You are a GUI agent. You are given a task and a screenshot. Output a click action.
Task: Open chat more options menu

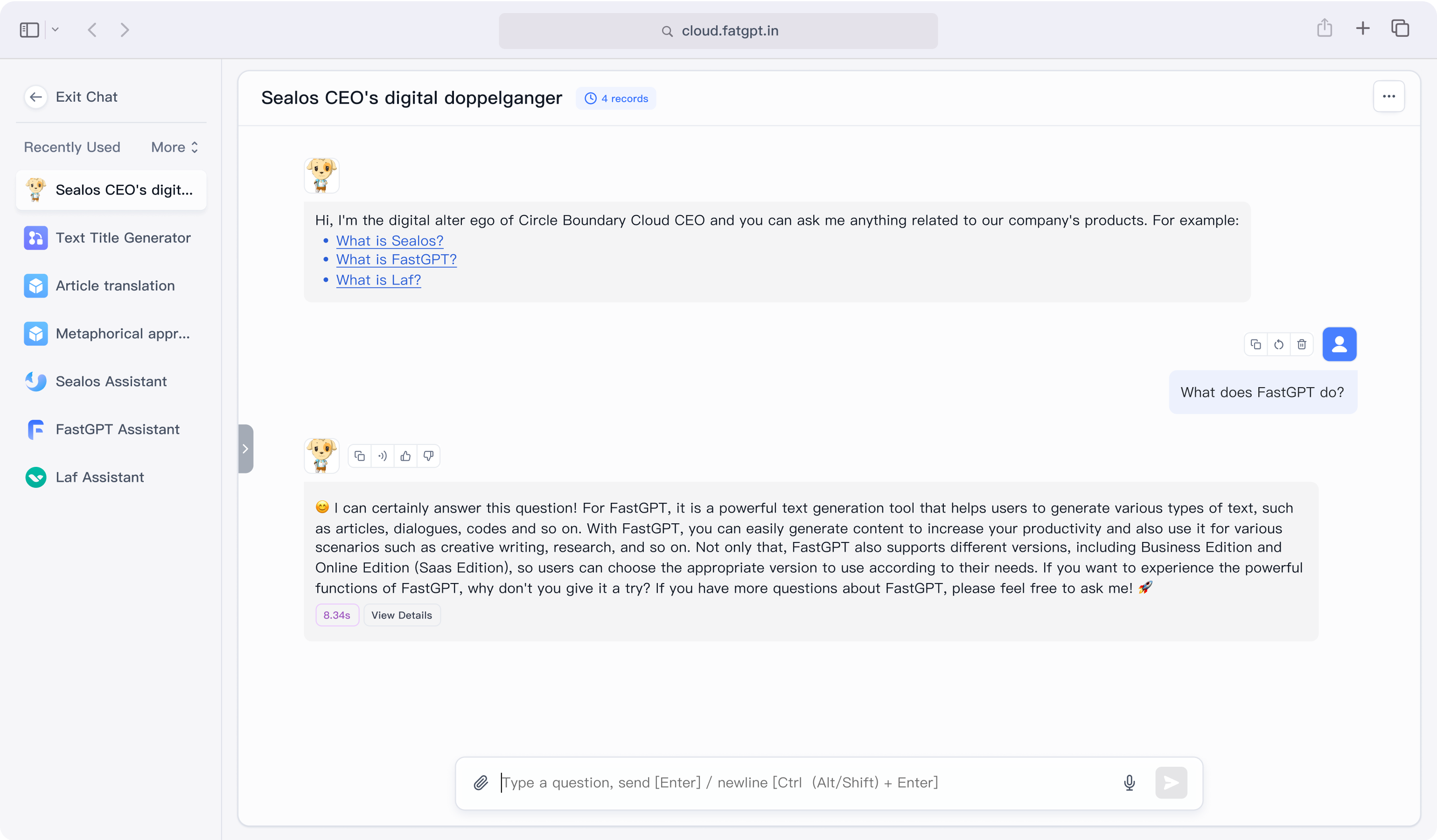coord(1389,96)
